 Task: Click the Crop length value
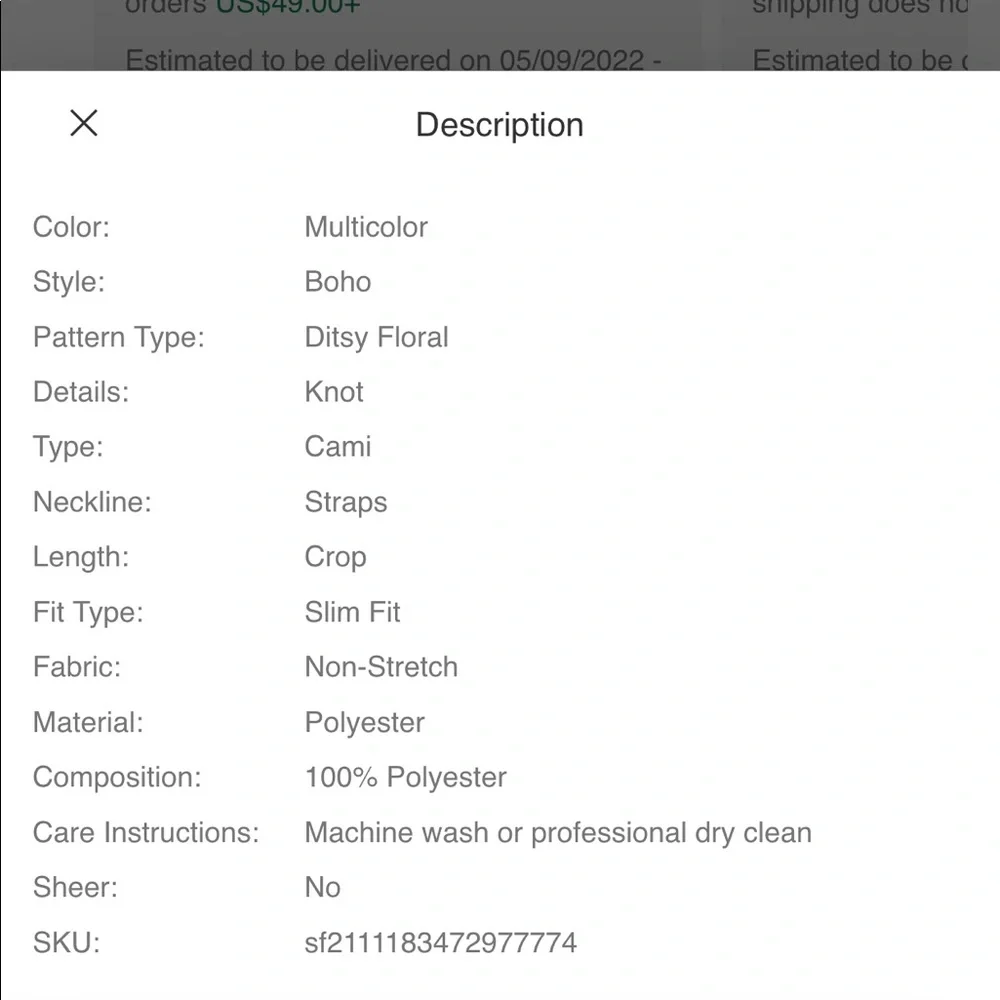pyautogui.click(x=335, y=557)
